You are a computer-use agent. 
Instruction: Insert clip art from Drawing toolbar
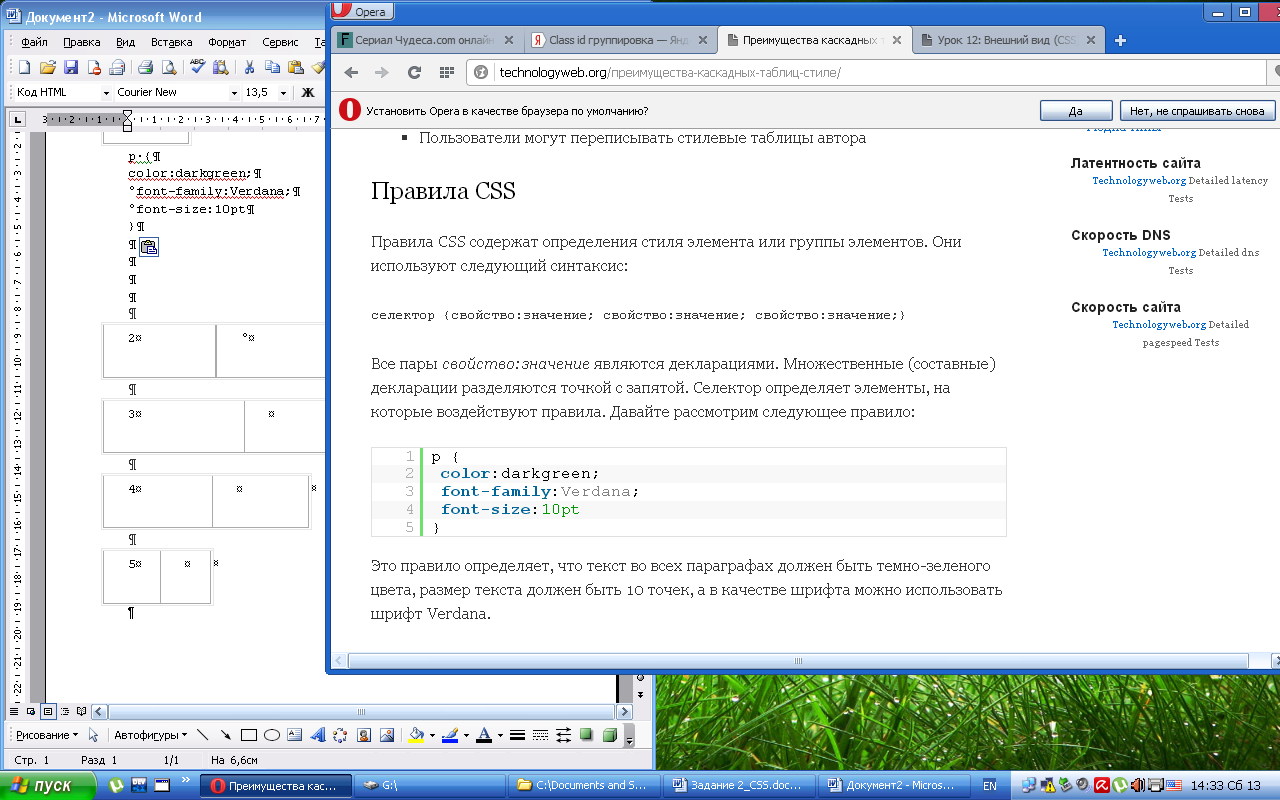(364, 735)
